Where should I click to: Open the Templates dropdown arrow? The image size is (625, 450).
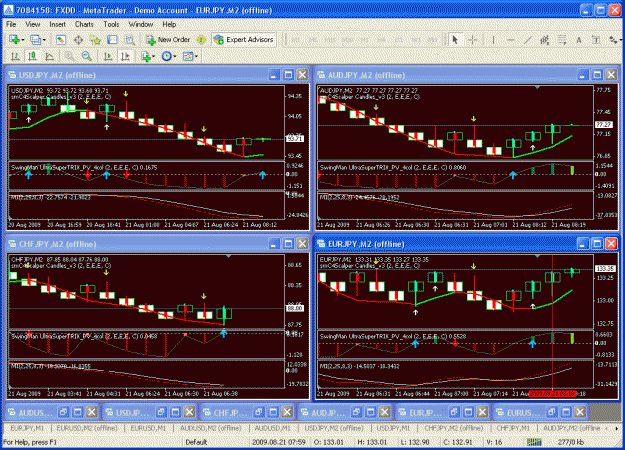click(196, 57)
